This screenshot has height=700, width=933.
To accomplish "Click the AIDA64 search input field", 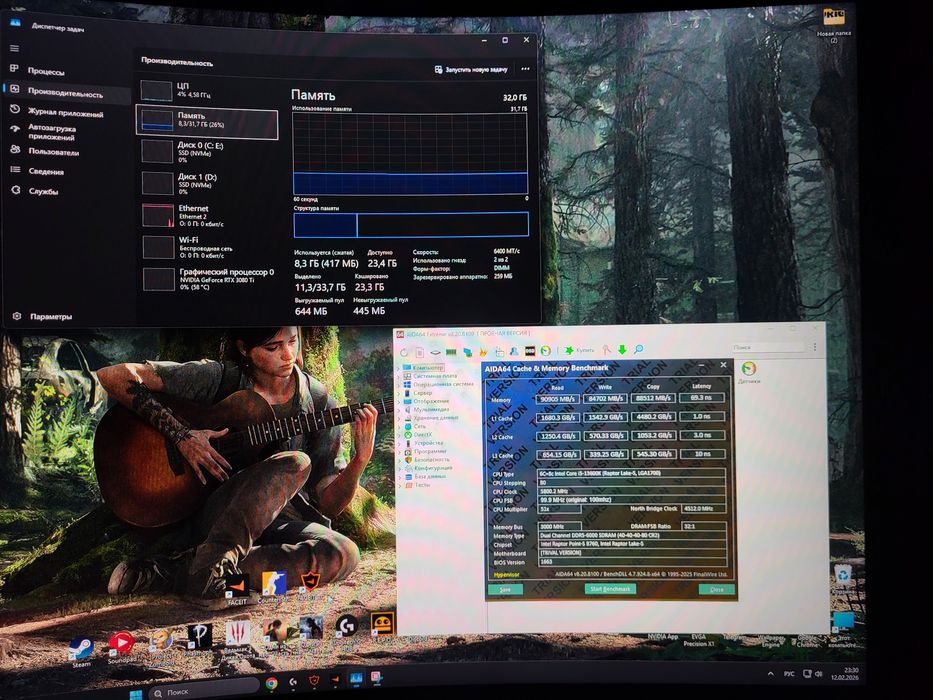I will pos(769,347).
